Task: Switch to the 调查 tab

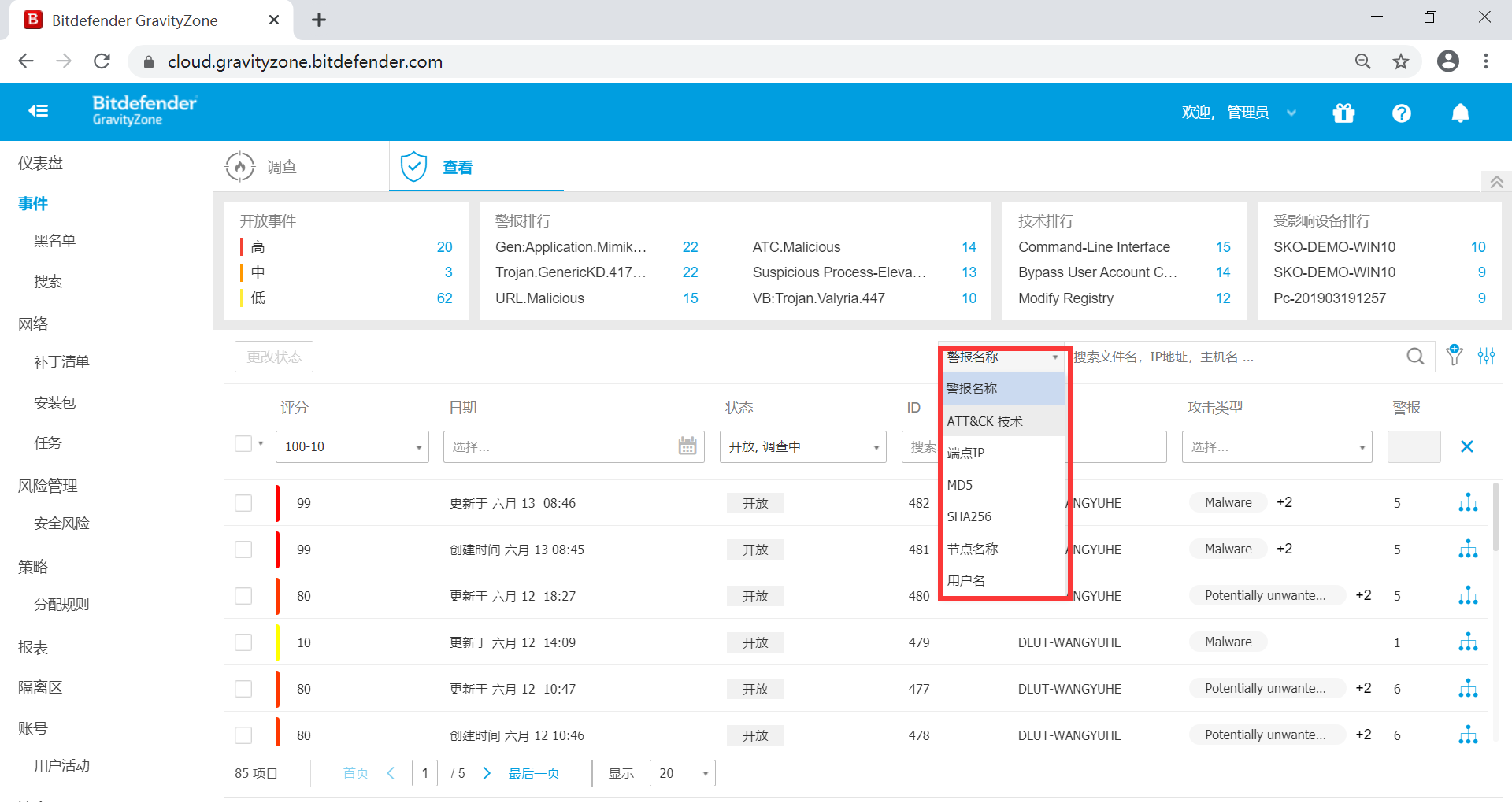Action: (302, 166)
